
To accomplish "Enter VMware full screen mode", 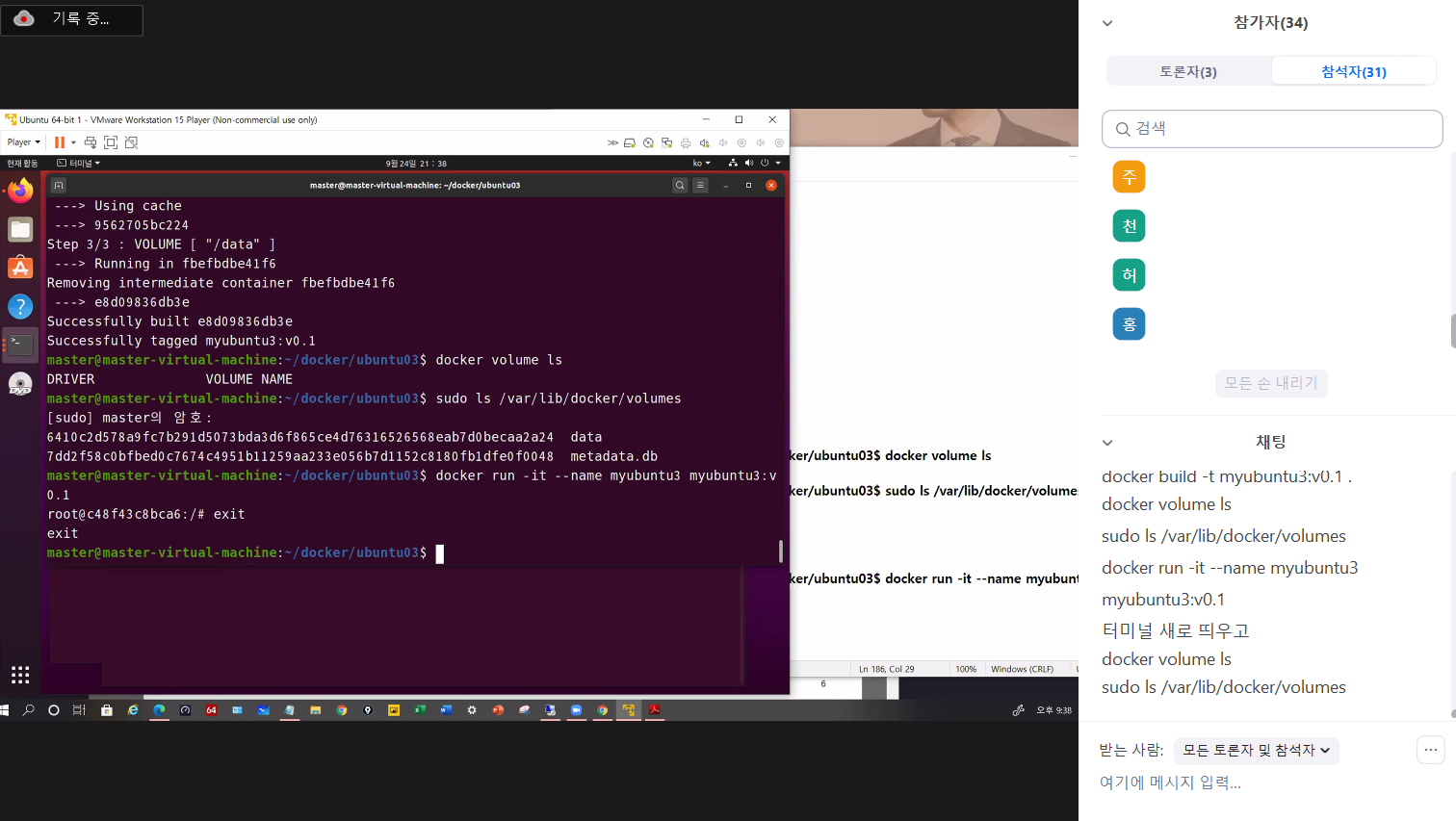I will 111,142.
